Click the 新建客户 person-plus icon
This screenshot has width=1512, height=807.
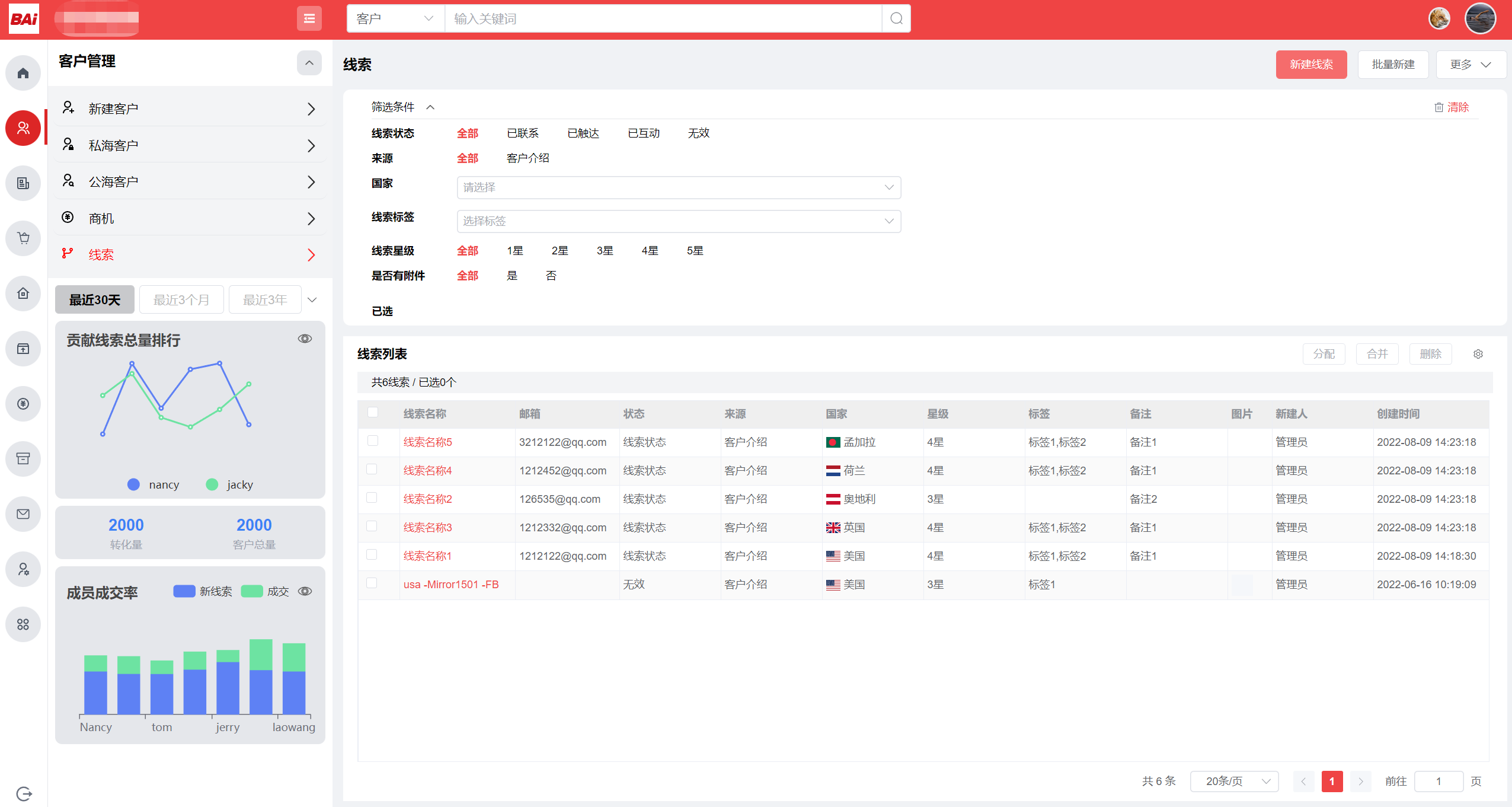pos(68,107)
